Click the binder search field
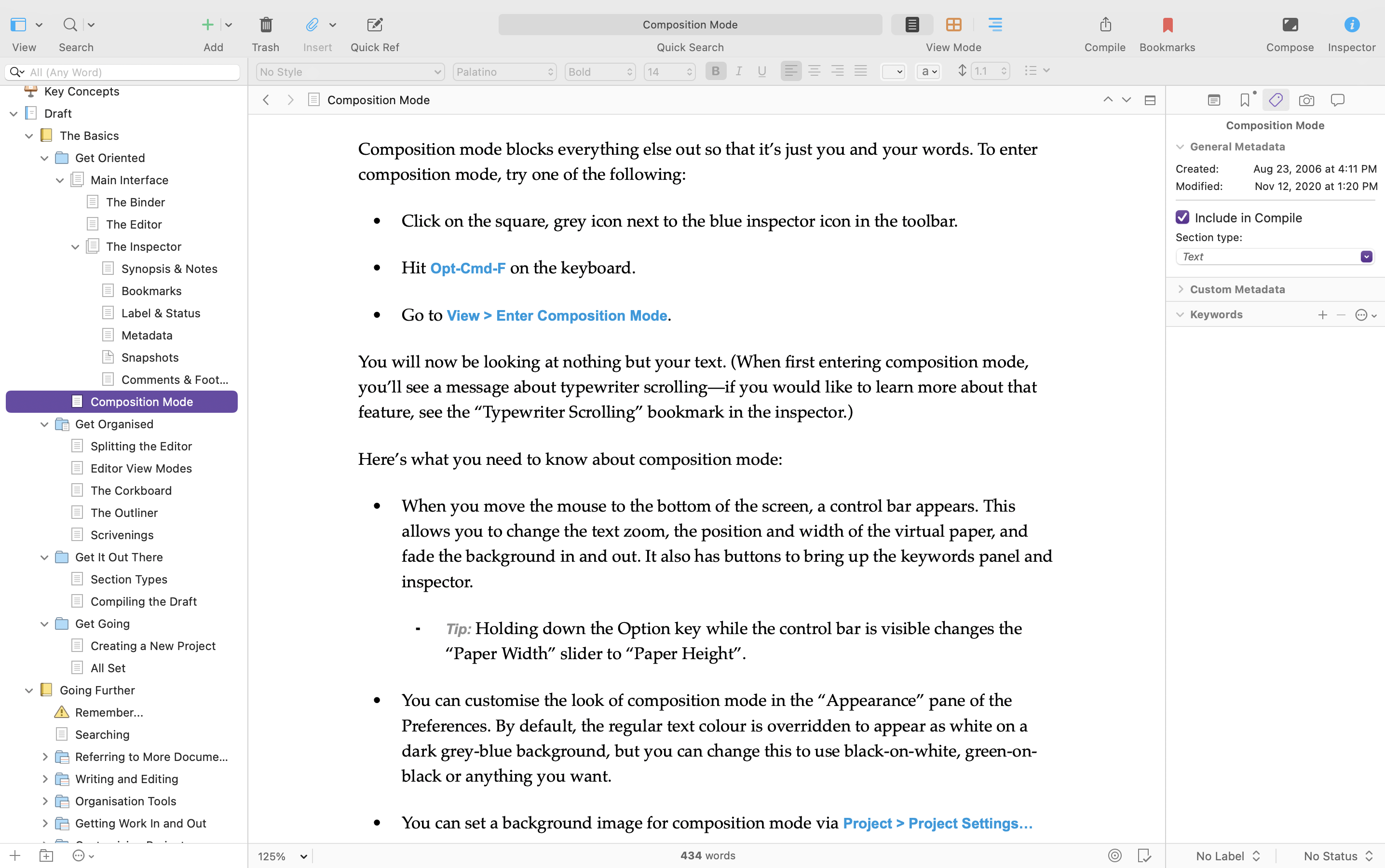The height and width of the screenshot is (868, 1385). tap(122, 72)
